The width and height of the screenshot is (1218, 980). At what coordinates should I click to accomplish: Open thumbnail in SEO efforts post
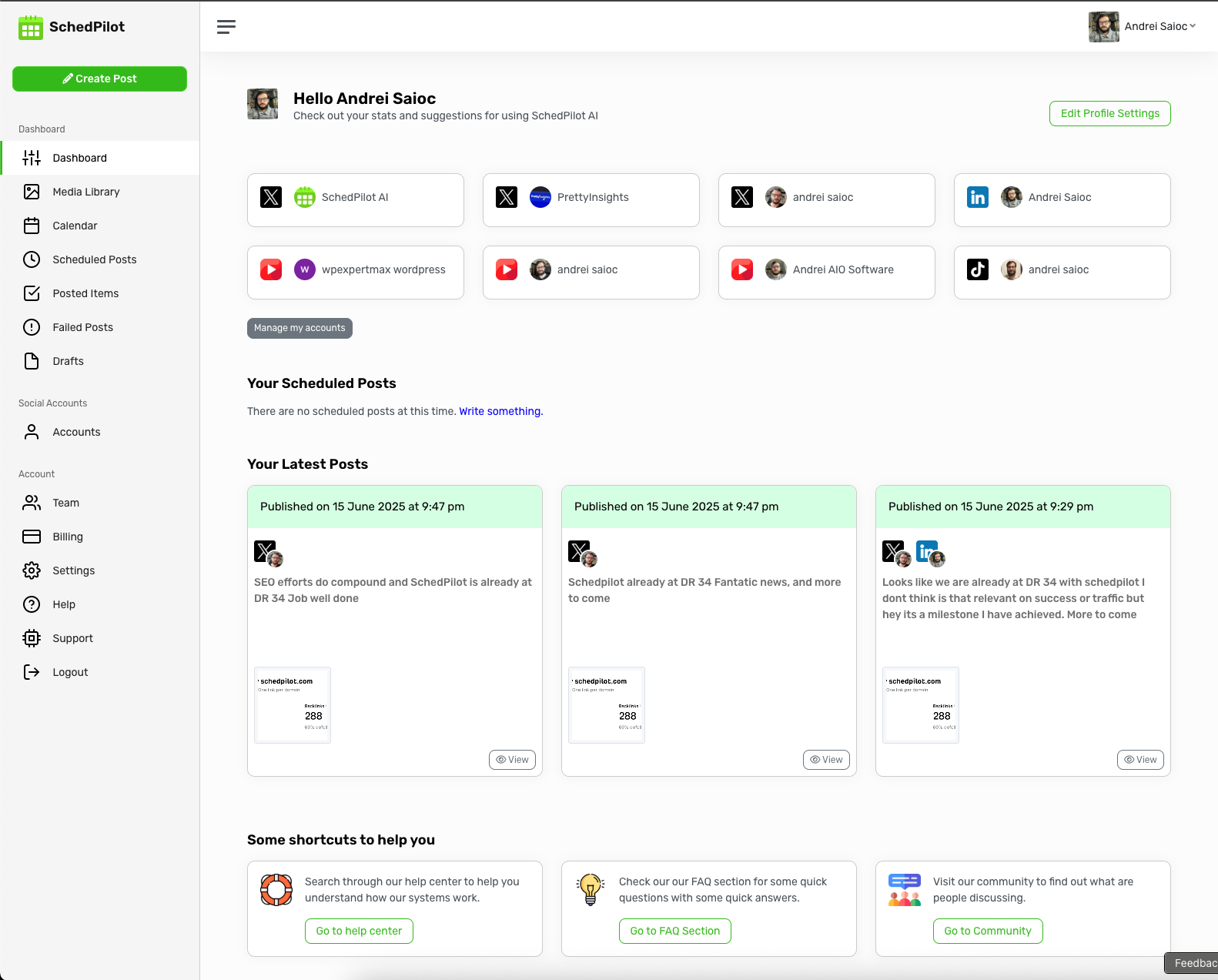click(293, 705)
